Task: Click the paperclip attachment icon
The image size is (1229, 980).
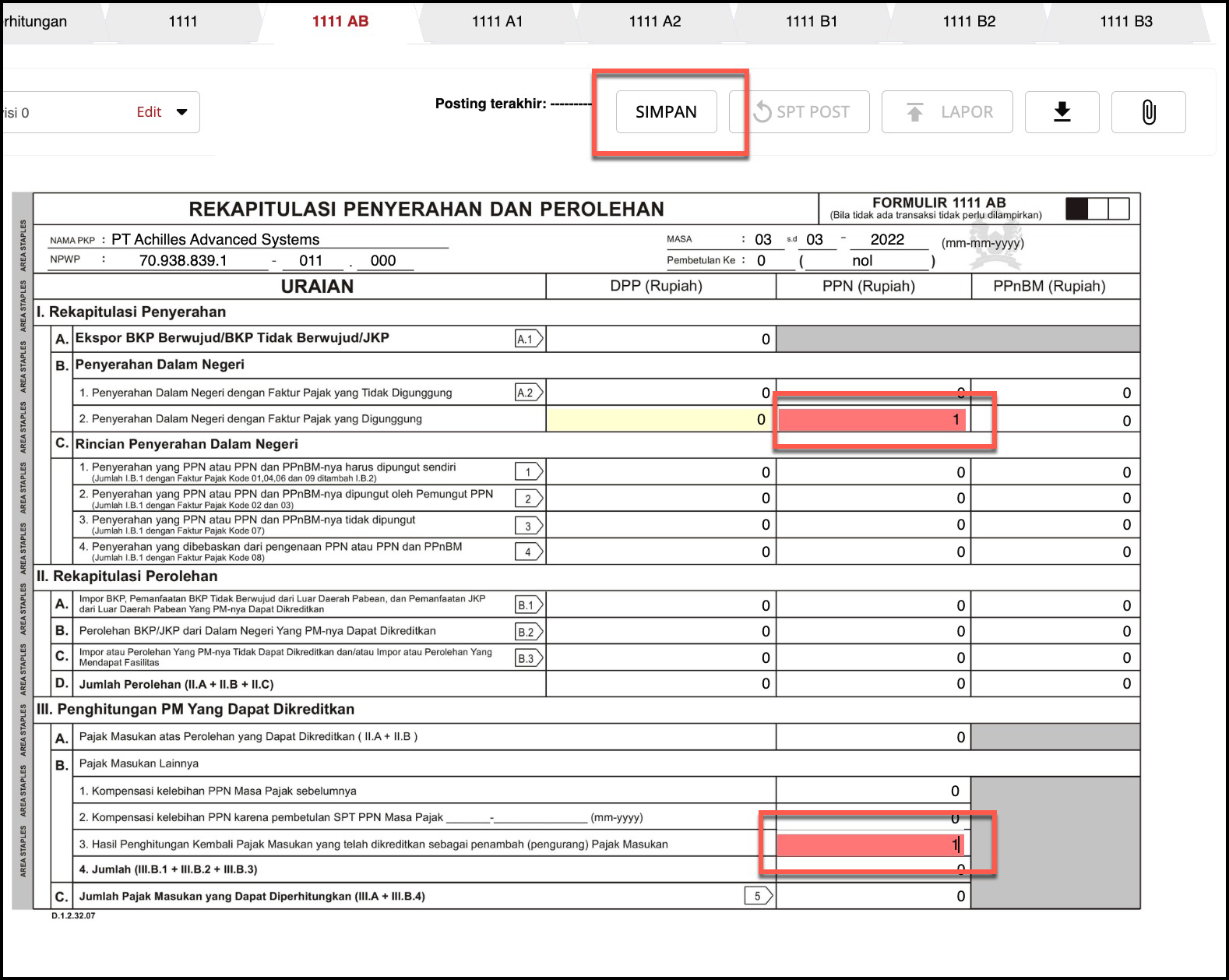Action: pos(1148,112)
